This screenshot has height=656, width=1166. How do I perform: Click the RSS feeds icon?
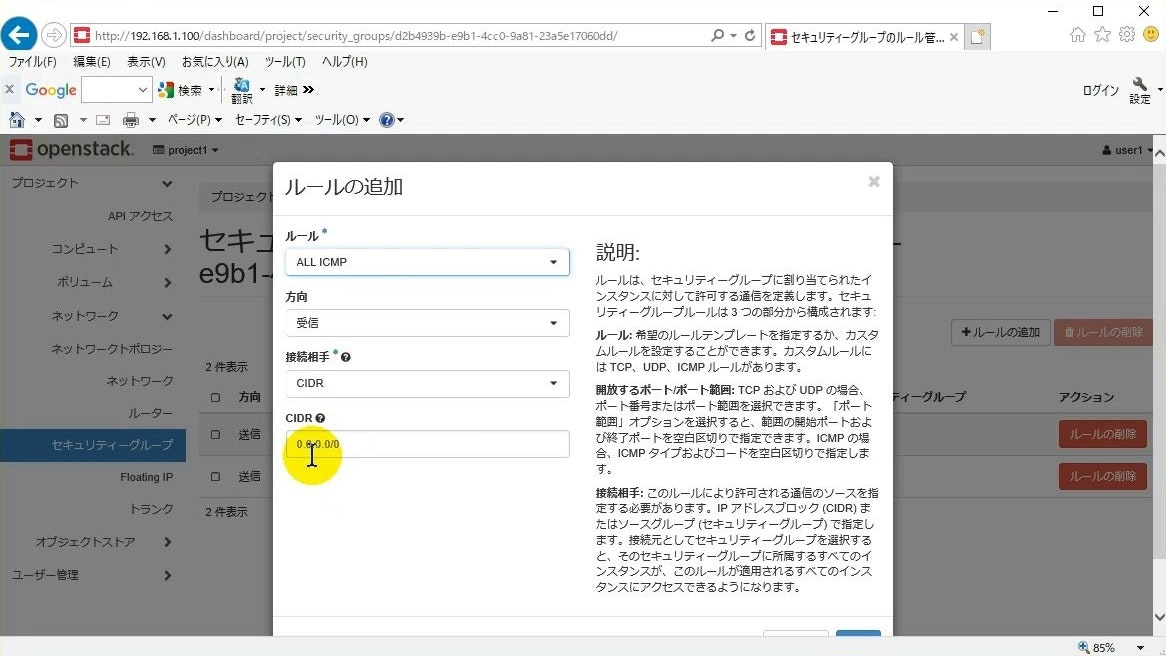pos(61,120)
